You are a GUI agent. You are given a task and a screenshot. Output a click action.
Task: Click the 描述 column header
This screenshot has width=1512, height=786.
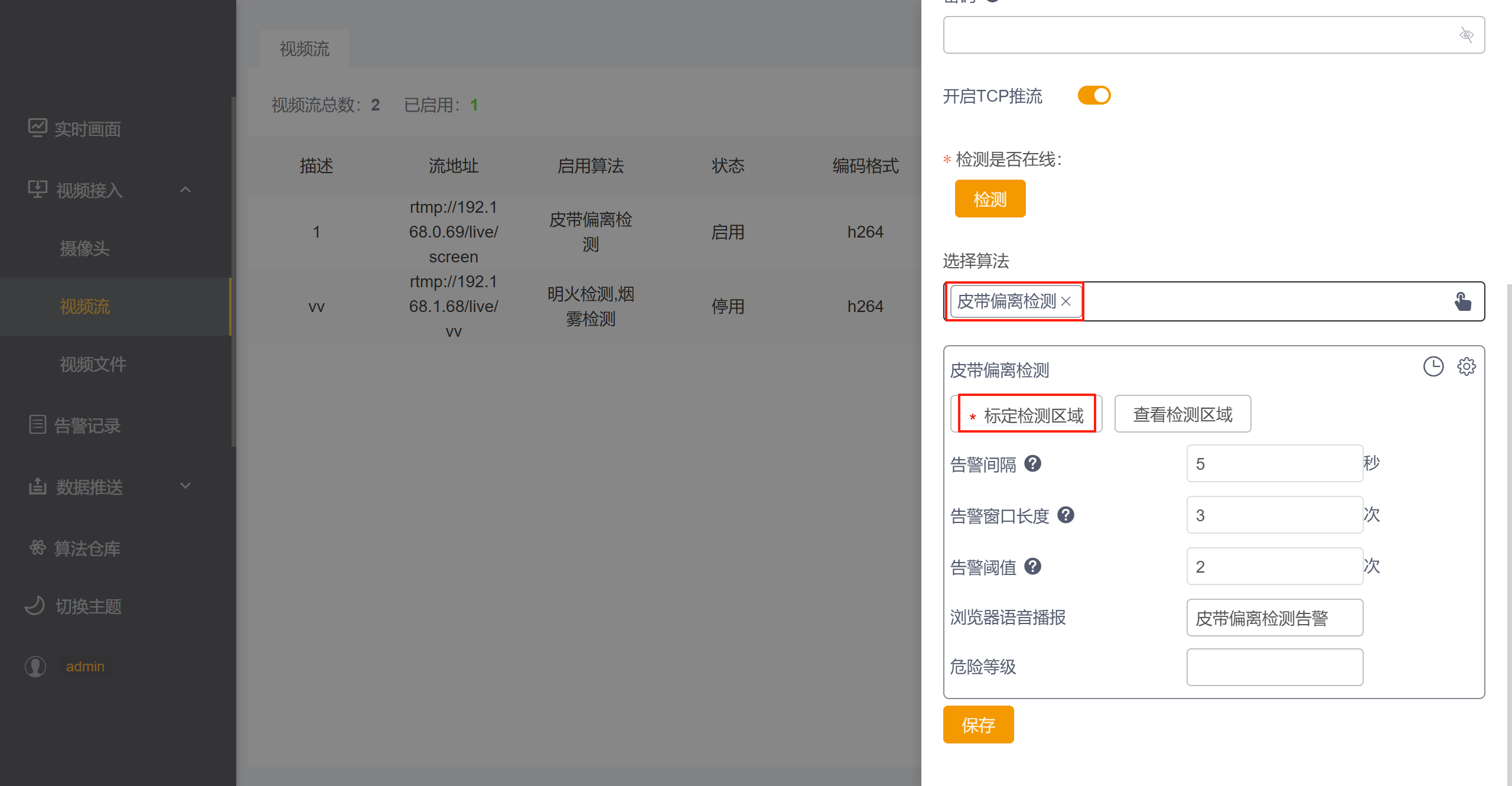click(317, 165)
